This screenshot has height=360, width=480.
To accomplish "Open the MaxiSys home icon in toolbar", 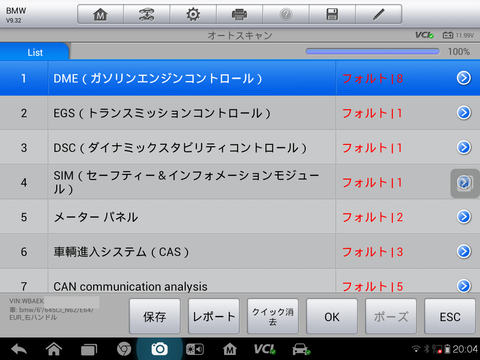I will click(100, 14).
